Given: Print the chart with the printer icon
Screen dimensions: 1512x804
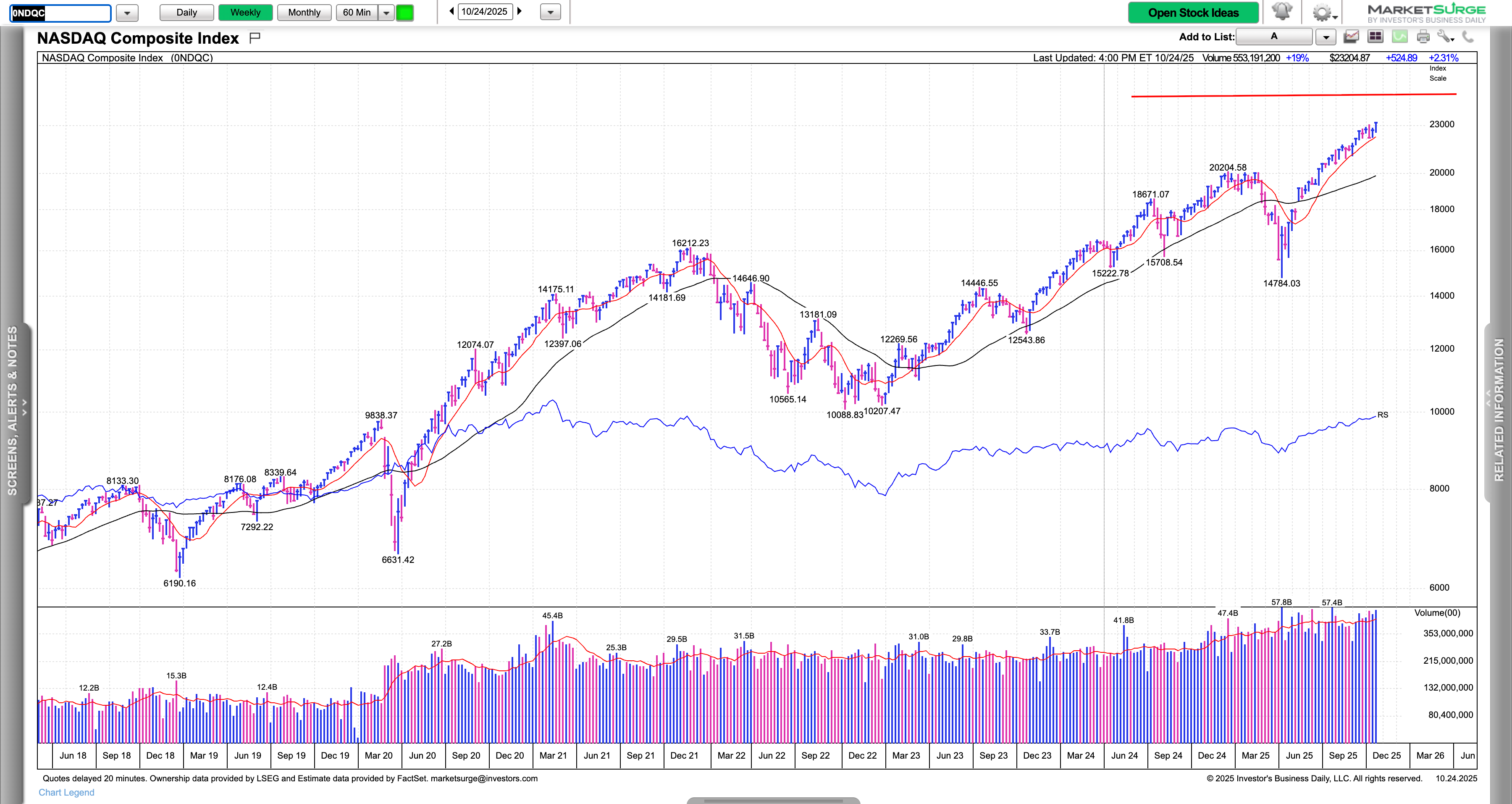Looking at the screenshot, I should click(x=1423, y=37).
